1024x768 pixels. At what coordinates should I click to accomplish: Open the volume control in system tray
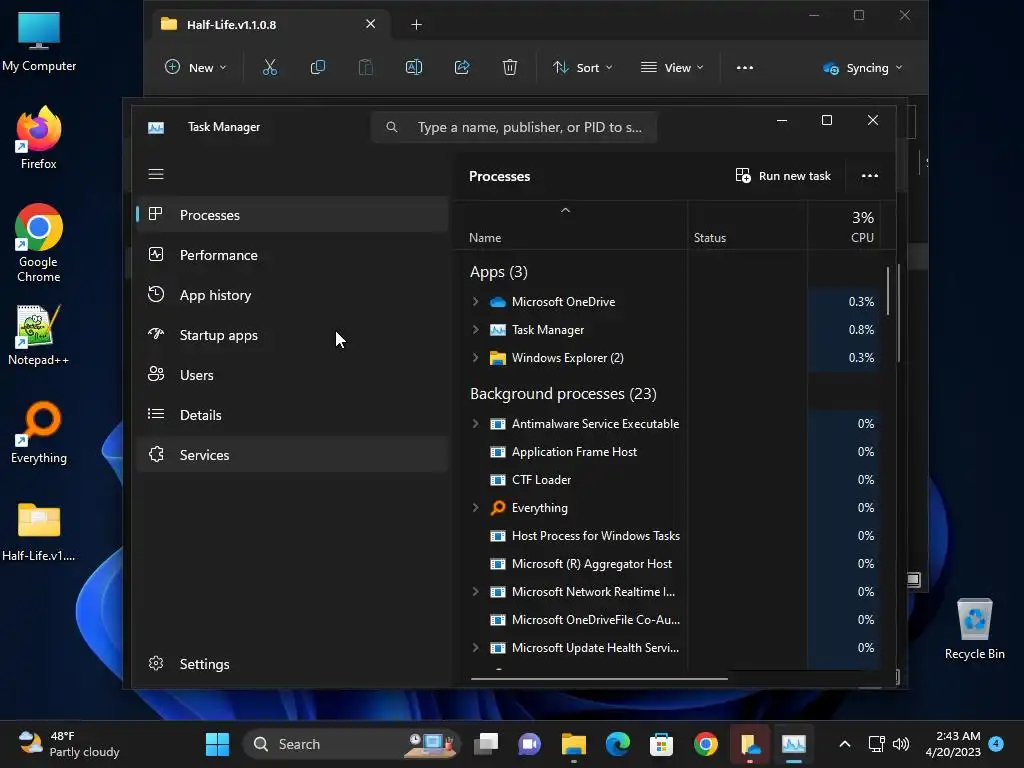pos(901,744)
